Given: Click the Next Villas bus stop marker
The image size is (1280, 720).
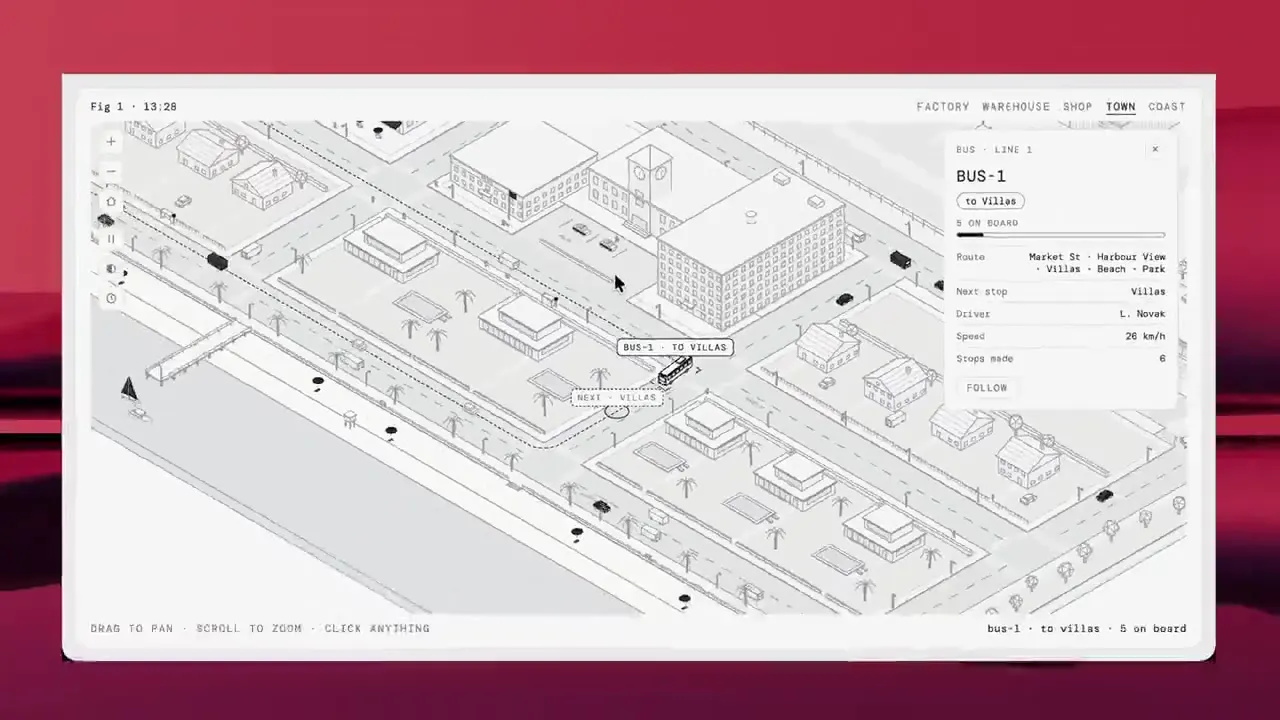Looking at the screenshot, I should point(617,411).
